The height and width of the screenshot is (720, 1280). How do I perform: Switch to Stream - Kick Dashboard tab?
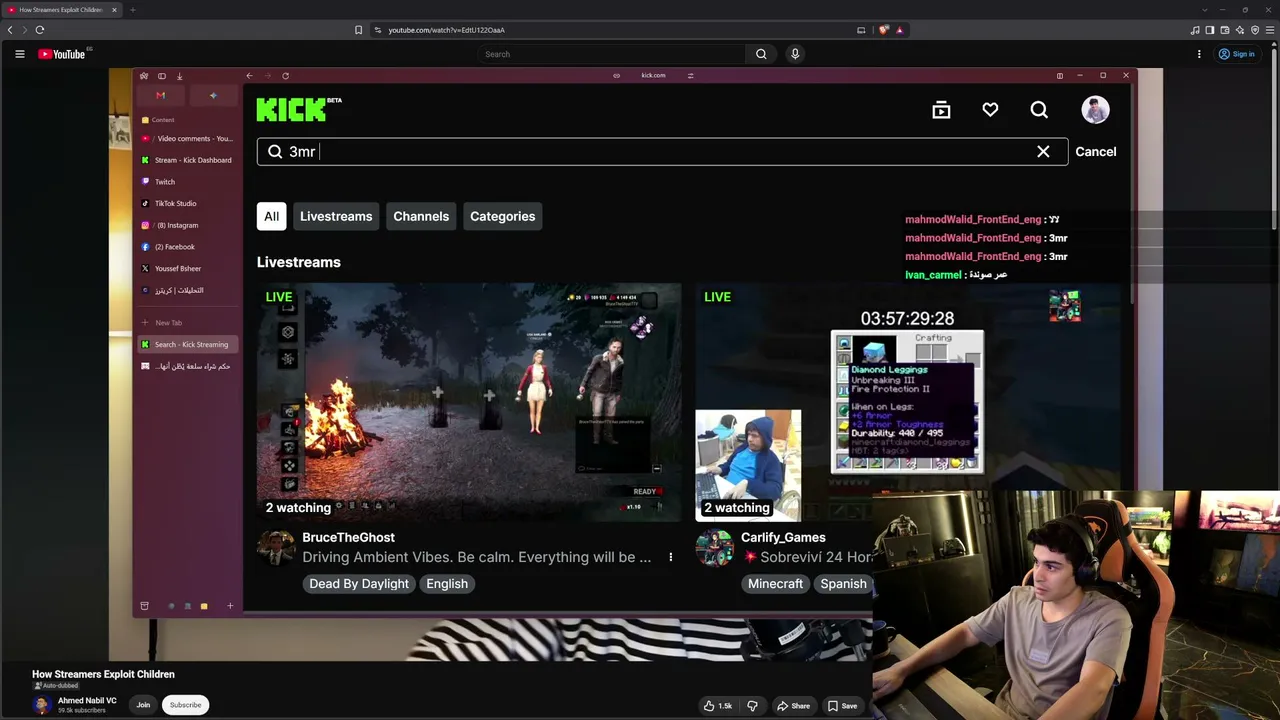tap(188, 160)
